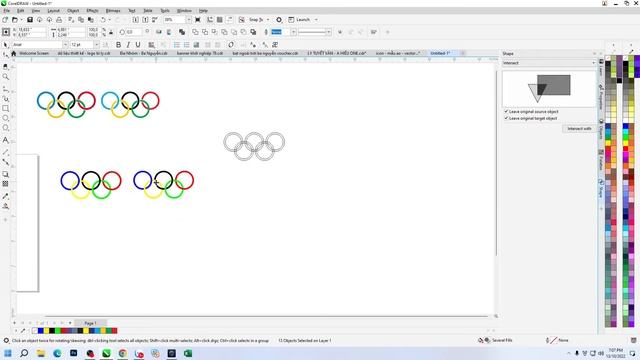Screen dimensions: 640x360
Task: Click the Mirror horizontally icon
Action: (x=159, y=32)
